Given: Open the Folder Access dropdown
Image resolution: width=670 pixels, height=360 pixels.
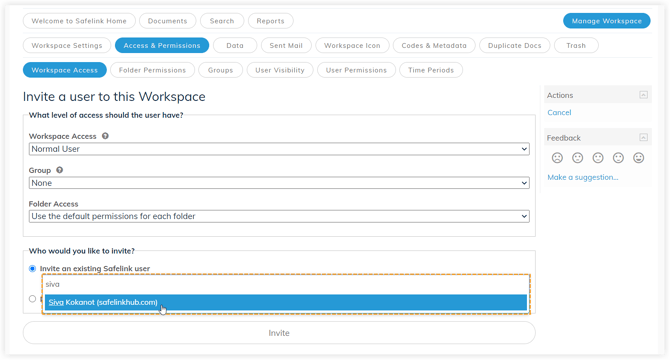Looking at the screenshot, I should [x=279, y=216].
